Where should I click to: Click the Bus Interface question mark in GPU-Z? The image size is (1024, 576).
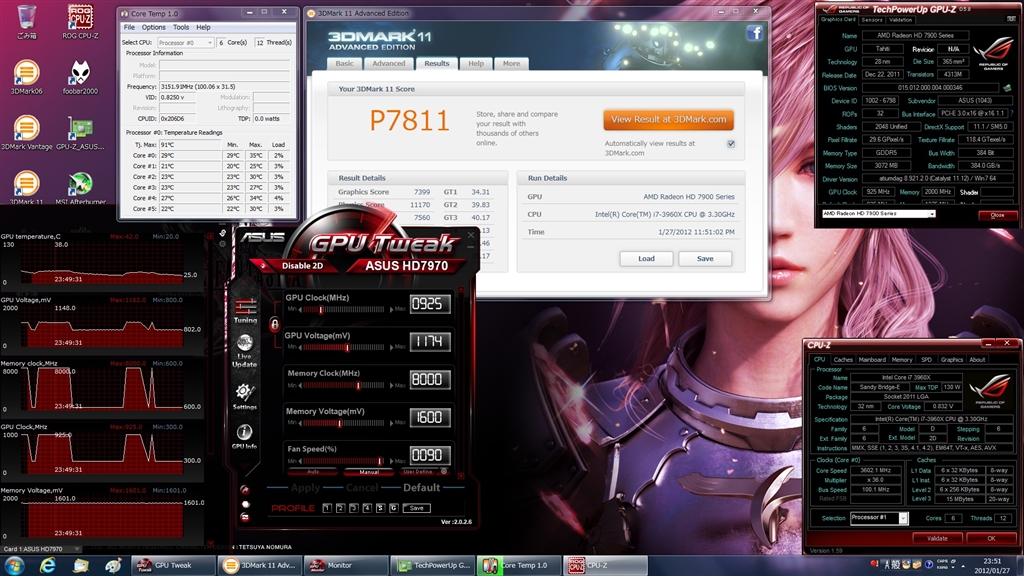(1012, 114)
